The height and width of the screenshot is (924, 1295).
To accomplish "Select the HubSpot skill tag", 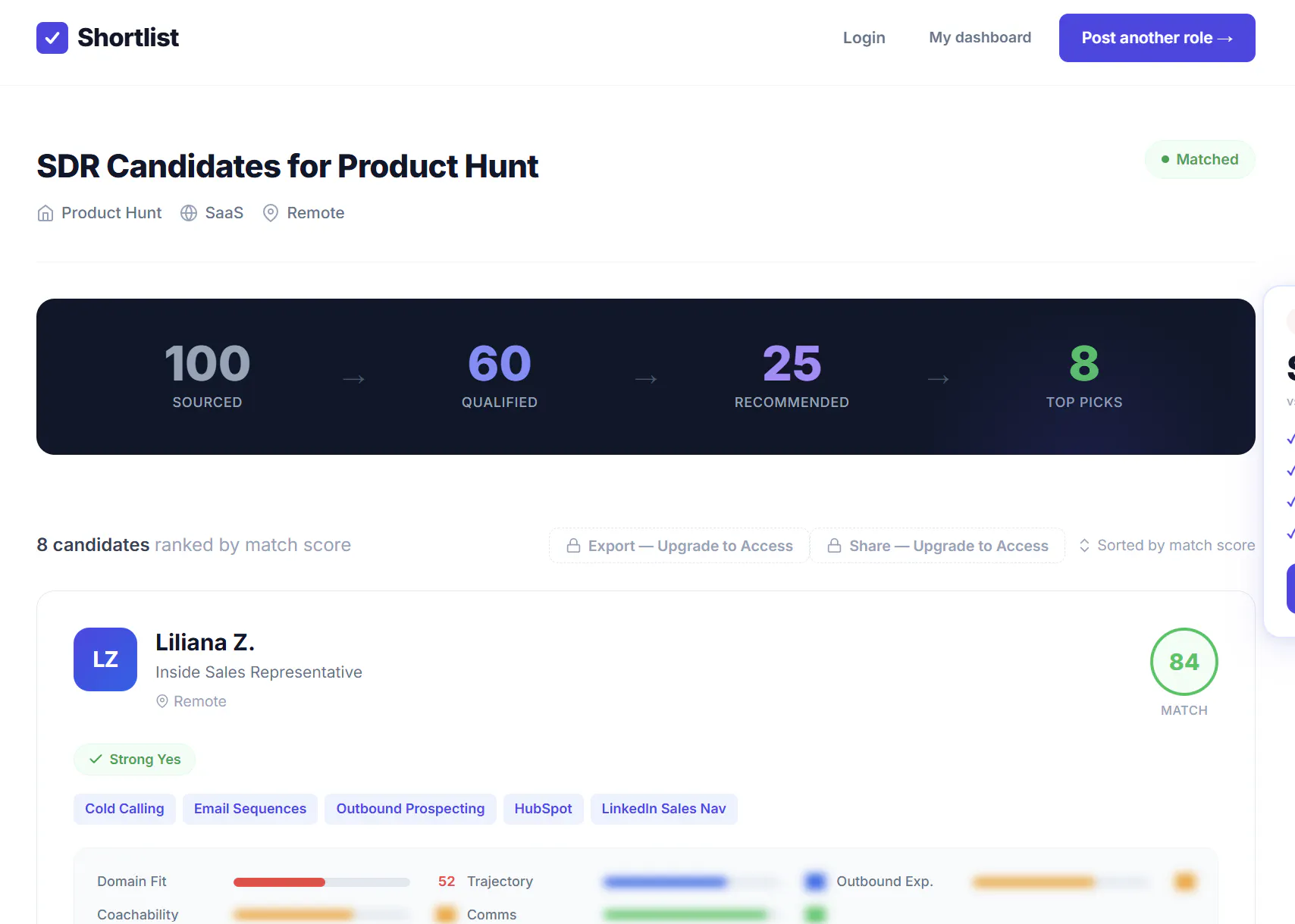I will tap(544, 809).
